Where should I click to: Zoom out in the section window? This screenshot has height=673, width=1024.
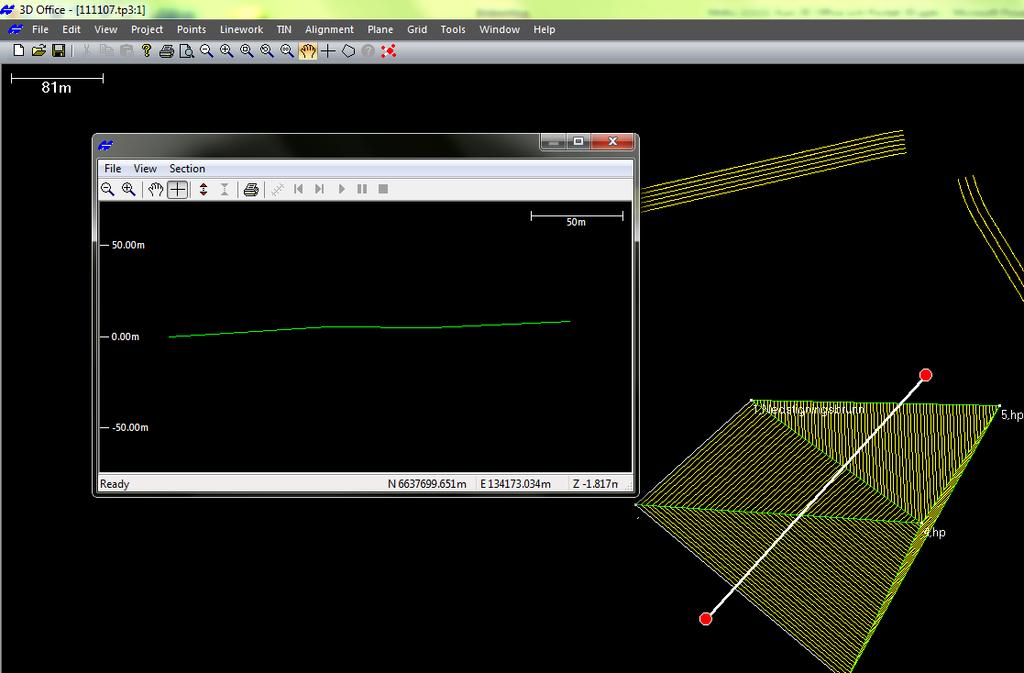tap(108, 189)
